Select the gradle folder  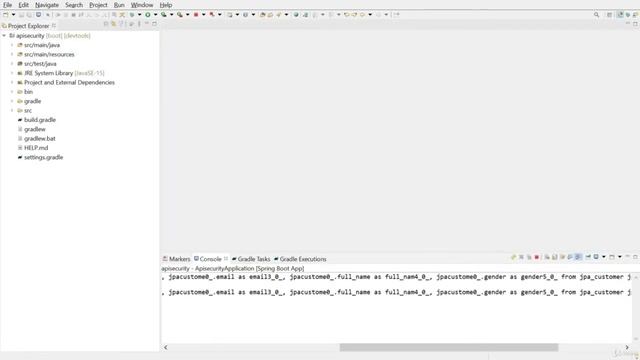coord(32,102)
